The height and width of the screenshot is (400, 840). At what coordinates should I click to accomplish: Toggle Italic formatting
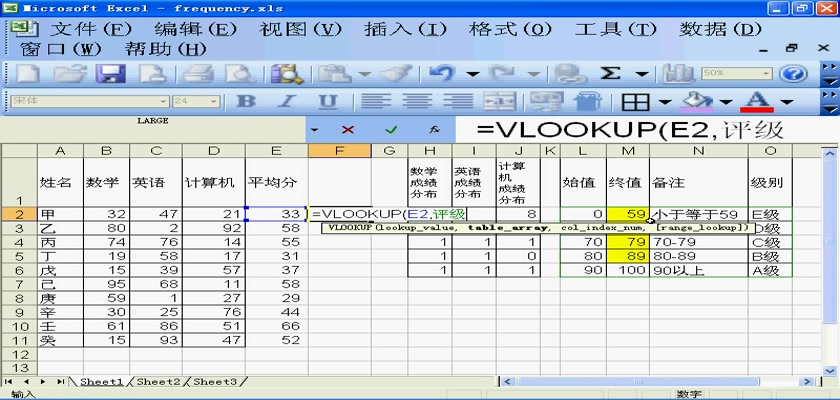286,101
